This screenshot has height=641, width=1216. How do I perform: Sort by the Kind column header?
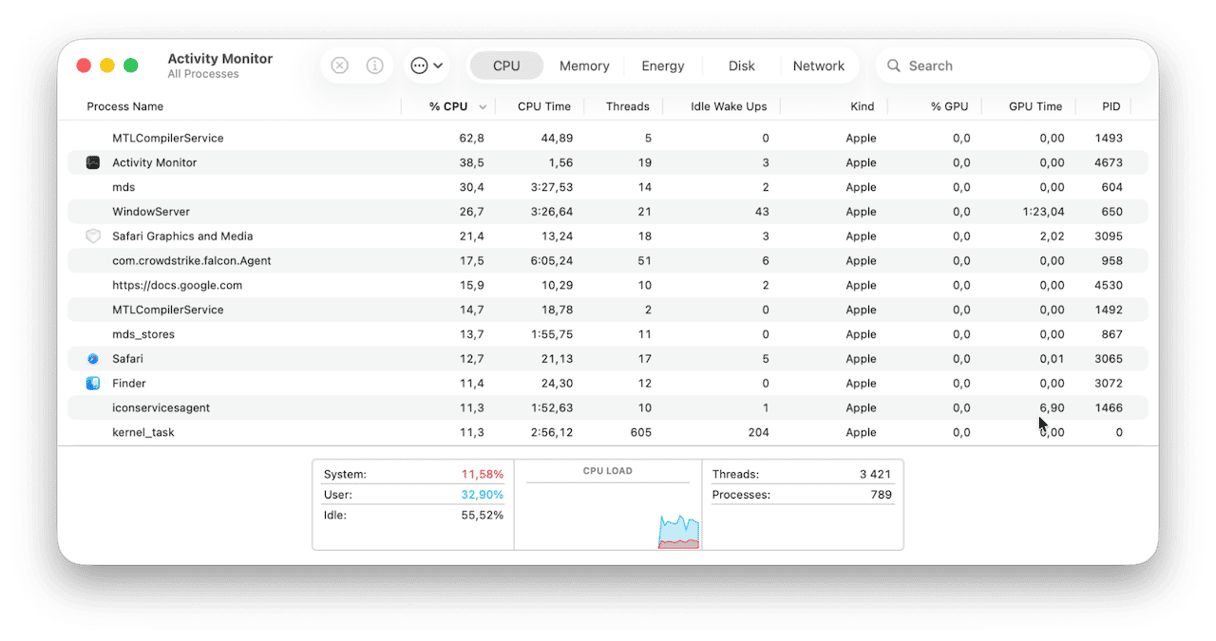click(x=862, y=107)
